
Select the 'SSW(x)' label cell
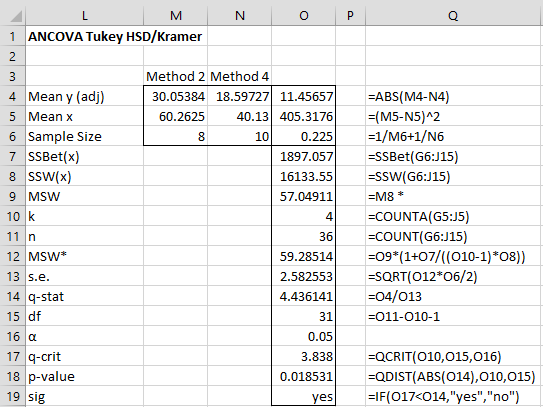pyautogui.click(x=84, y=176)
